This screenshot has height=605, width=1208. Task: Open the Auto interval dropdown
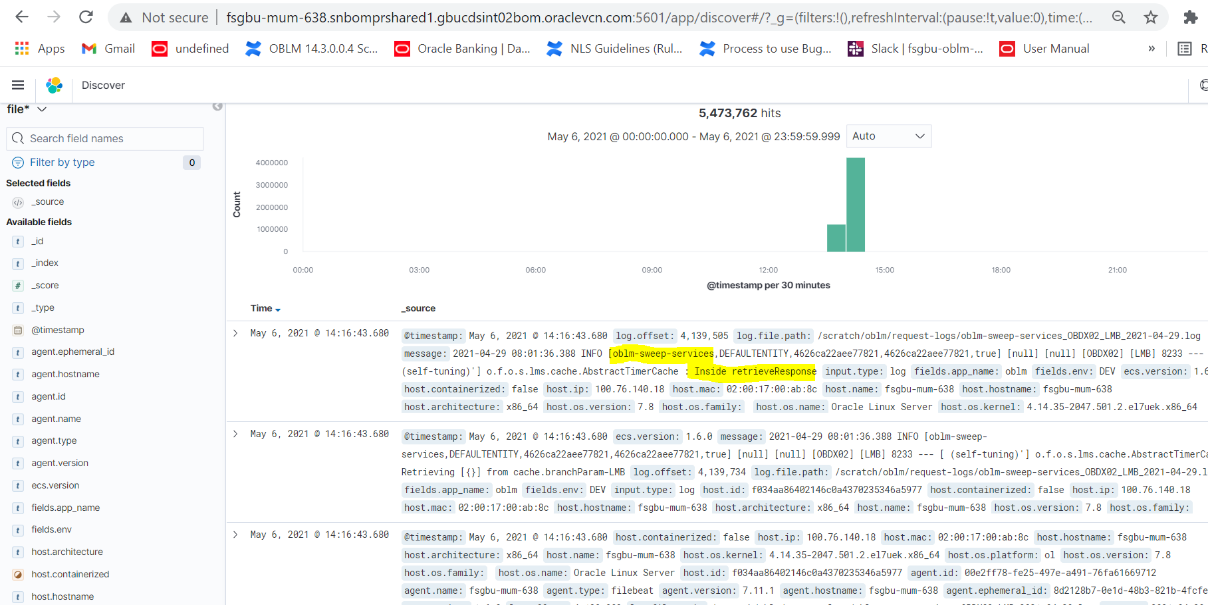888,136
